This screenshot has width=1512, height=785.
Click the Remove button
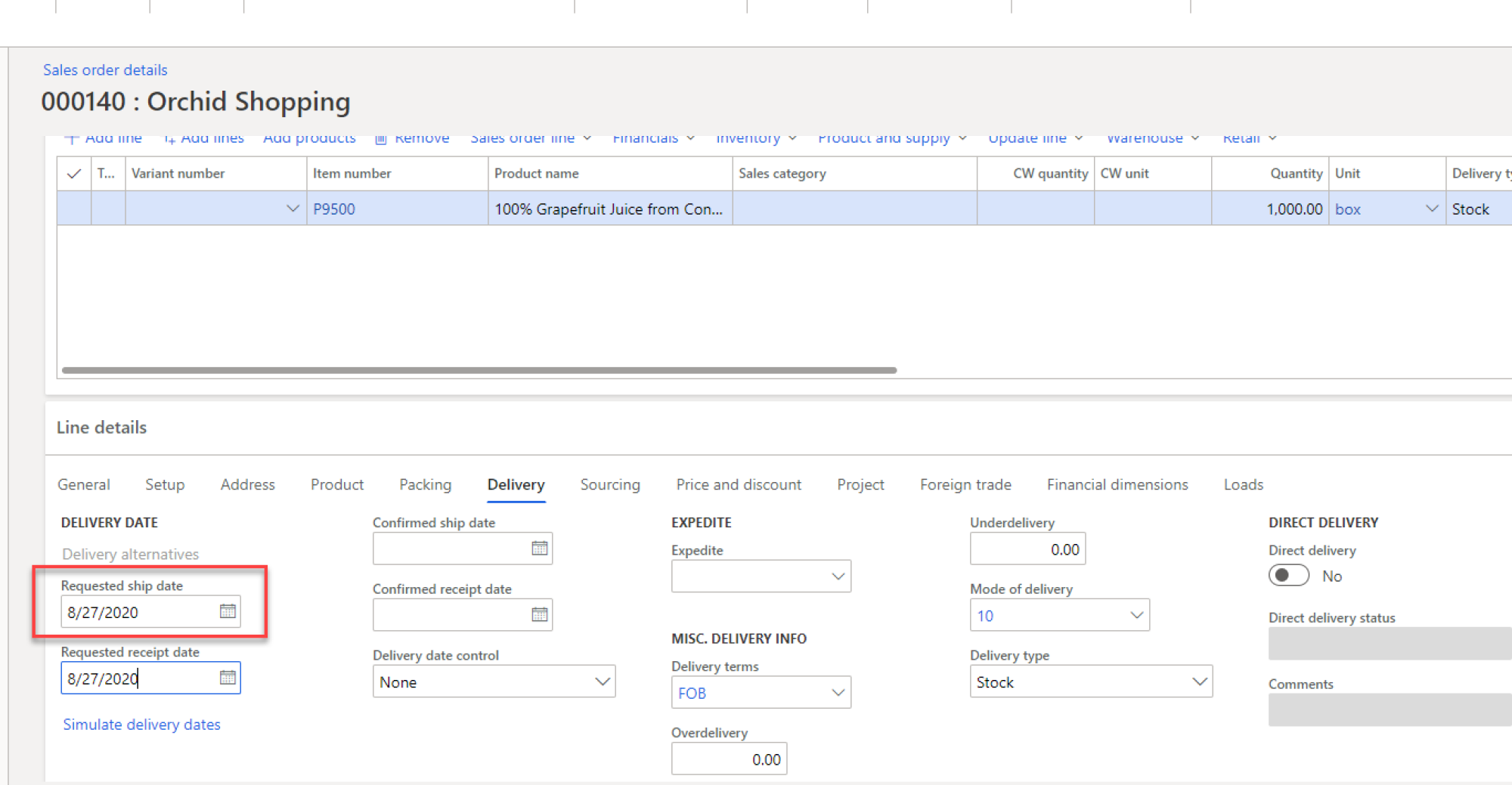coord(413,139)
